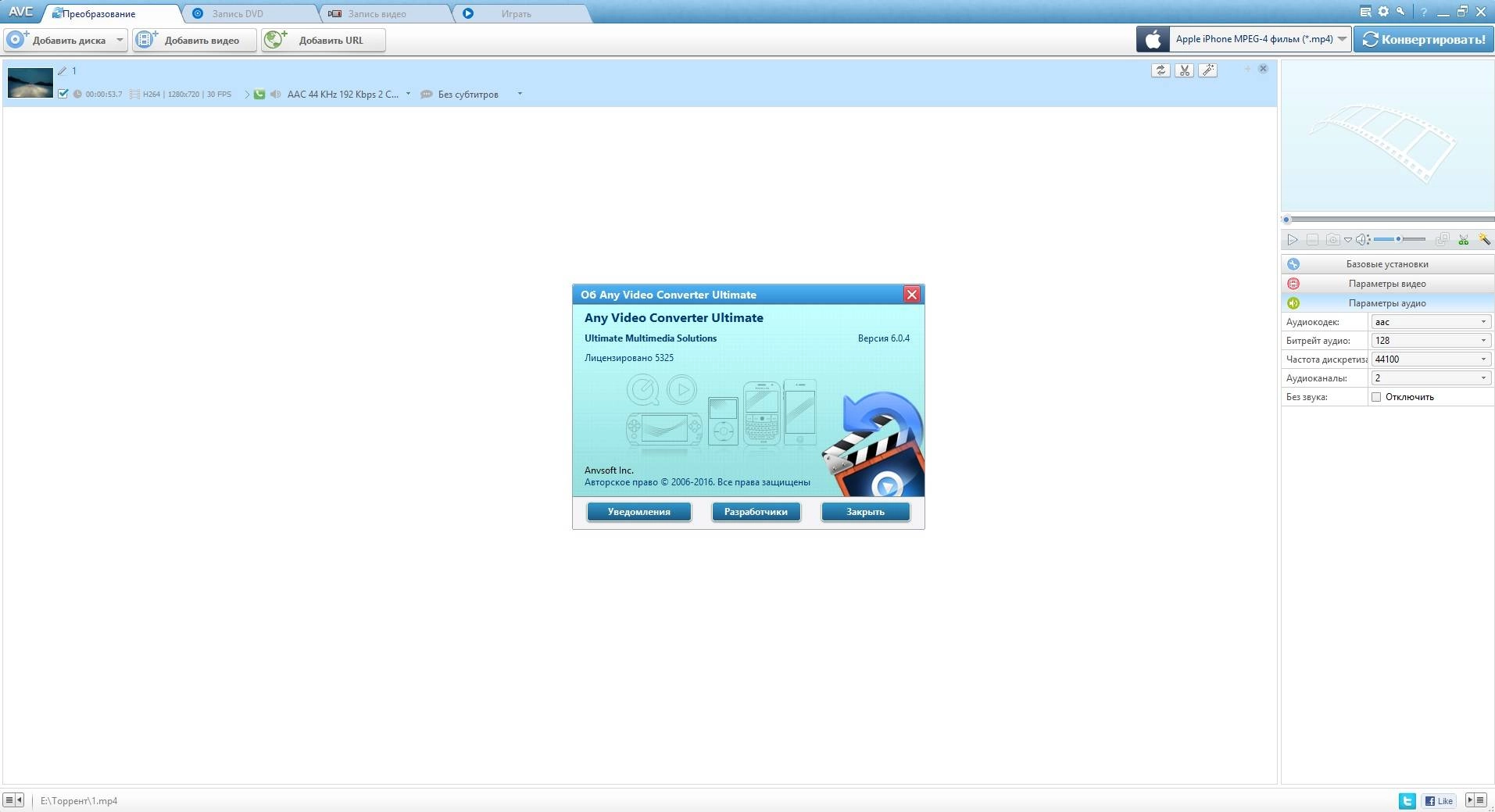Click the green audio track icon
1495x812 pixels.
coord(259,94)
